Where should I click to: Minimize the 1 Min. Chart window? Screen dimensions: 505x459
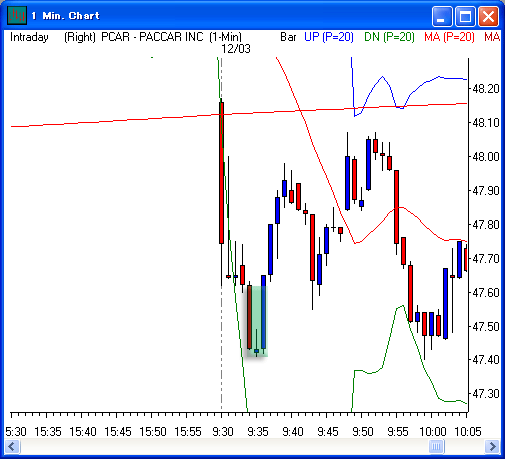click(442, 16)
